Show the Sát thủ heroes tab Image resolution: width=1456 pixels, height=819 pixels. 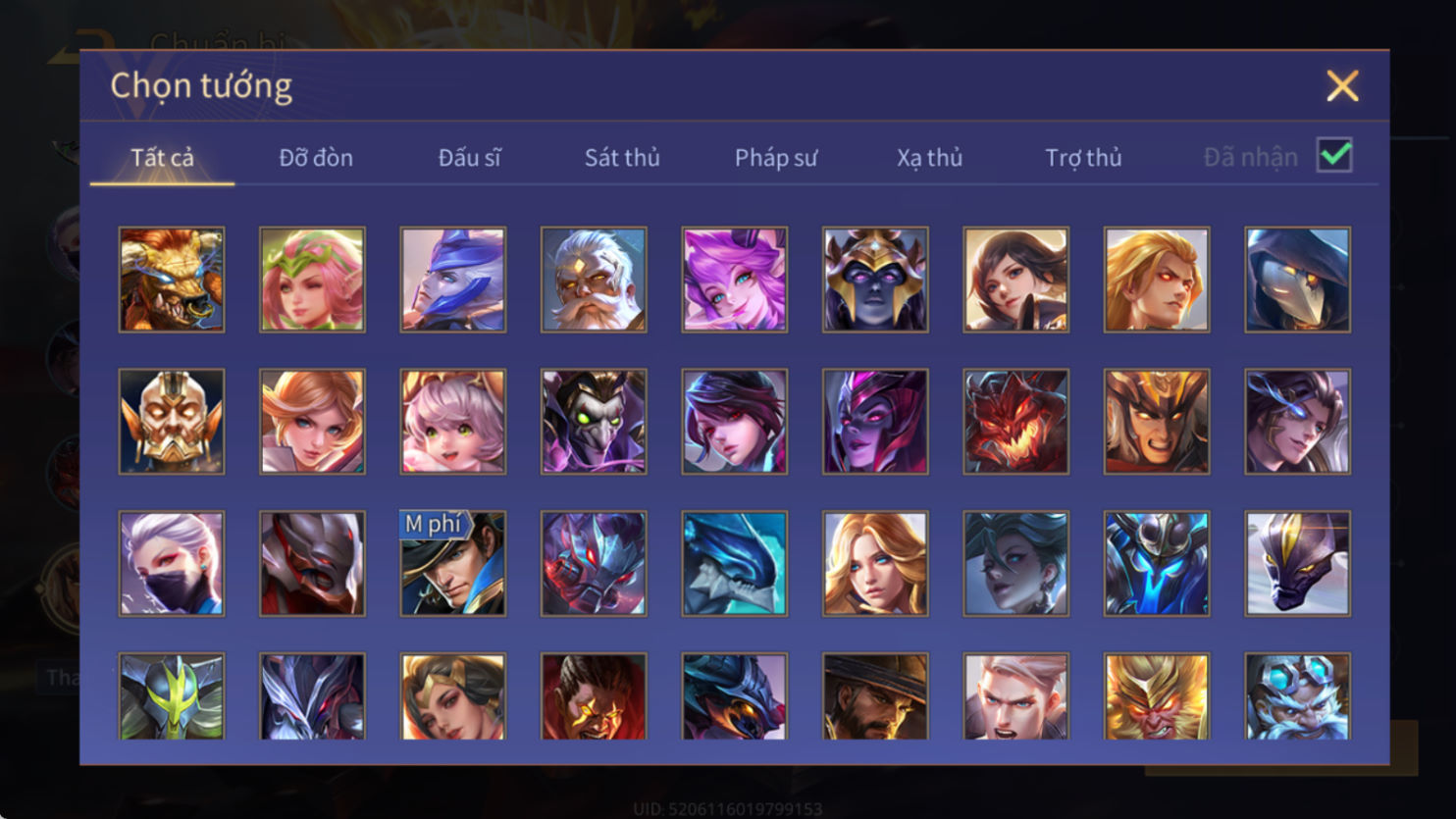tap(622, 158)
